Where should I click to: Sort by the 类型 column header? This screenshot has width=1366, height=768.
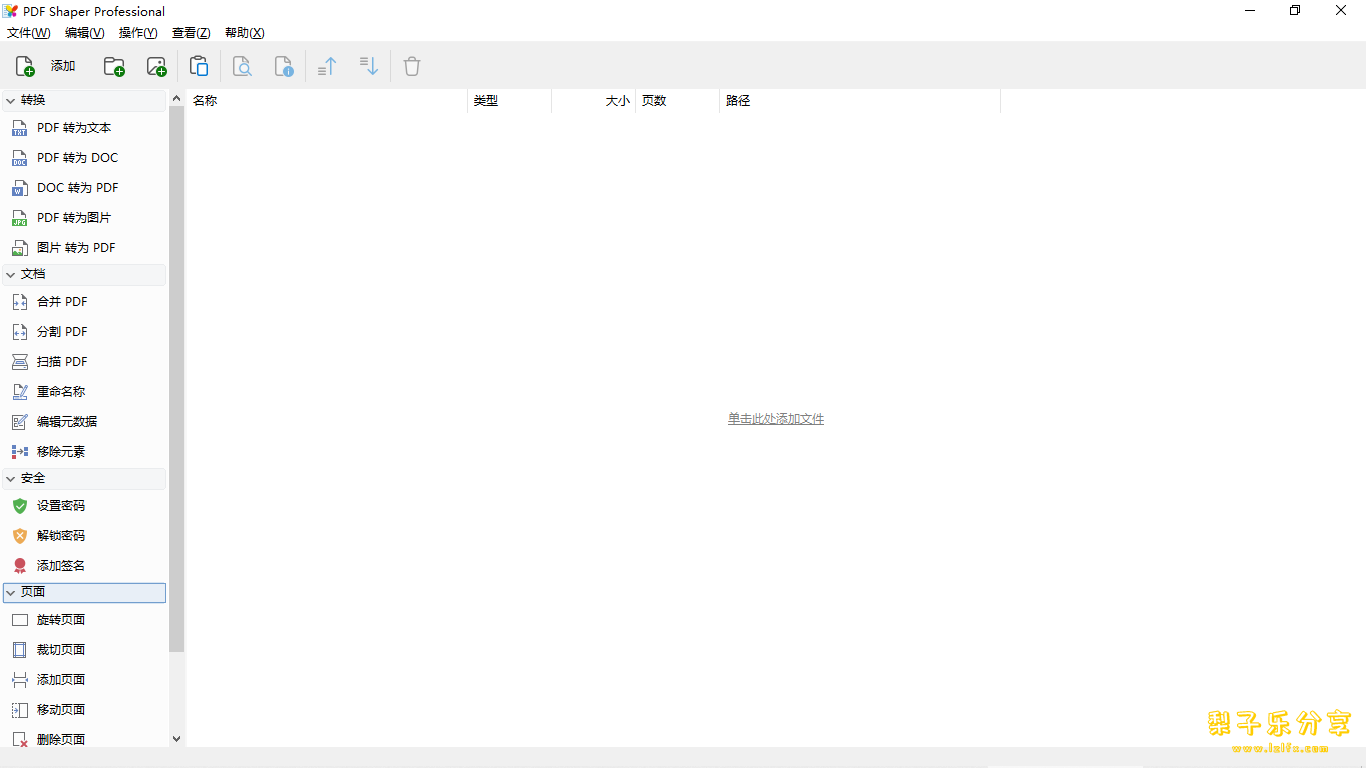[x=510, y=101]
